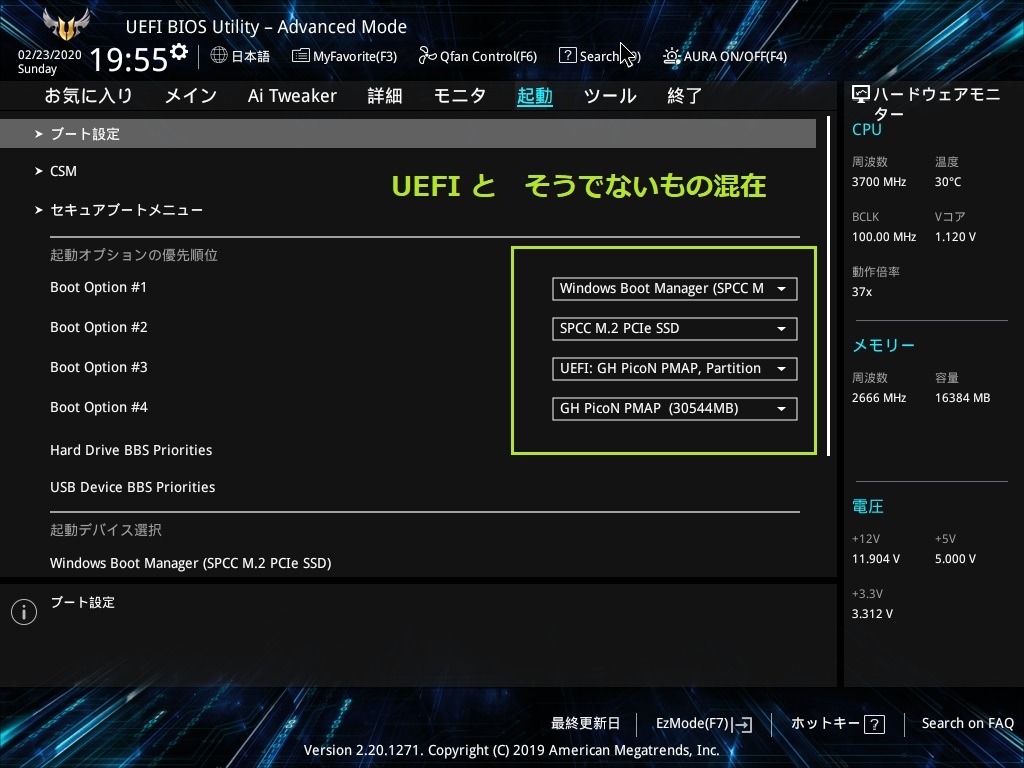Open Hard Drive BBS Priorities
The image size is (1024, 768).
click(131, 450)
